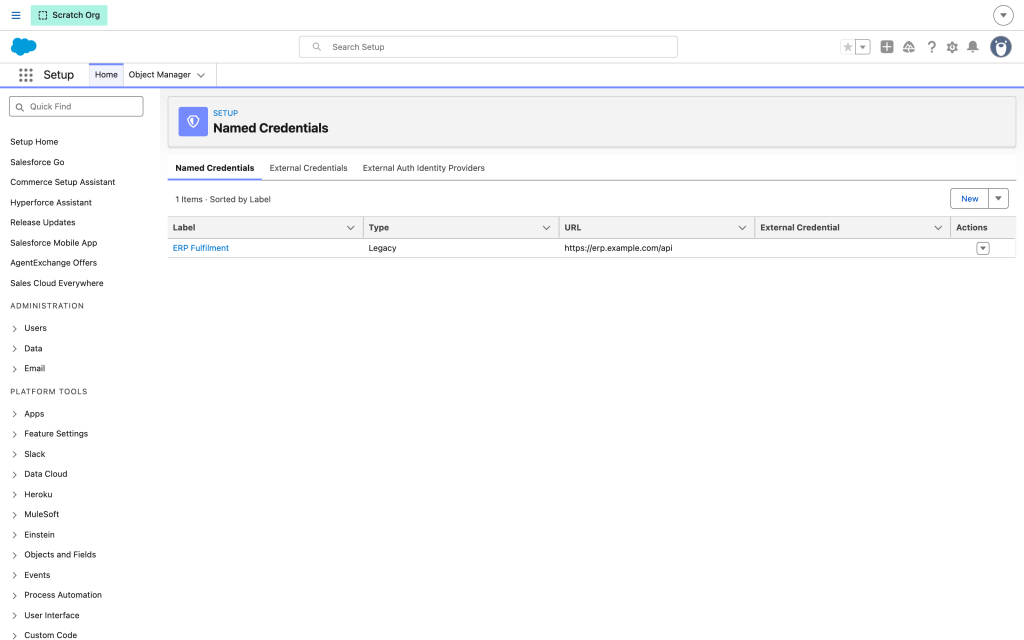This screenshot has height=640, width=1024.
Task: Open the Object Manager tab
Action: (x=159, y=74)
